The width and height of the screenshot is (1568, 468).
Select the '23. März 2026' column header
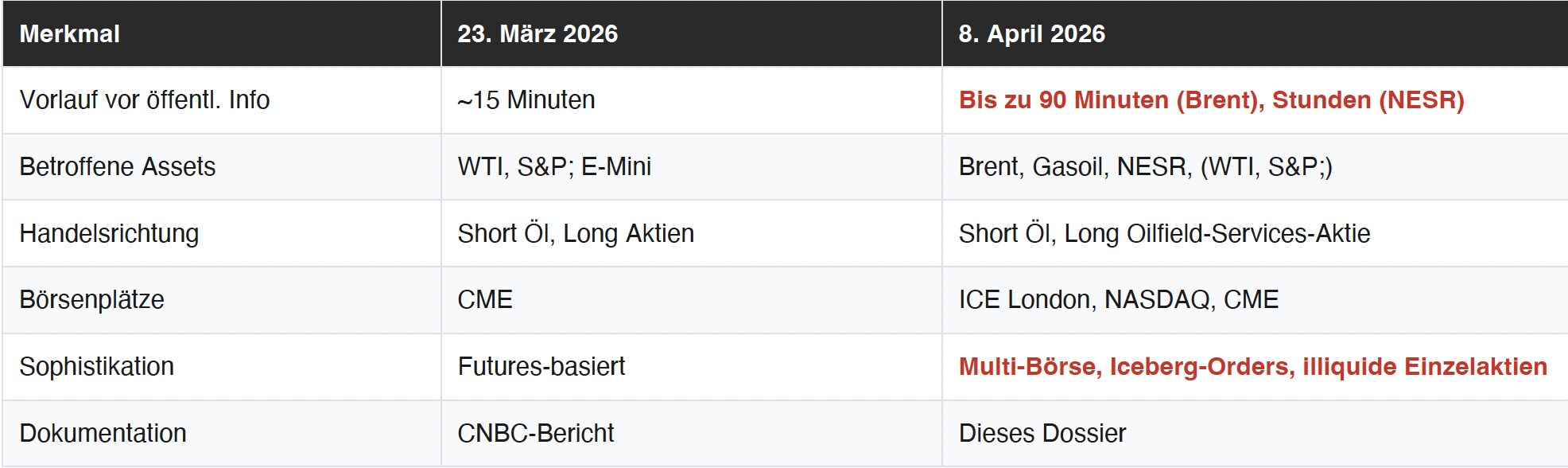[x=538, y=33]
